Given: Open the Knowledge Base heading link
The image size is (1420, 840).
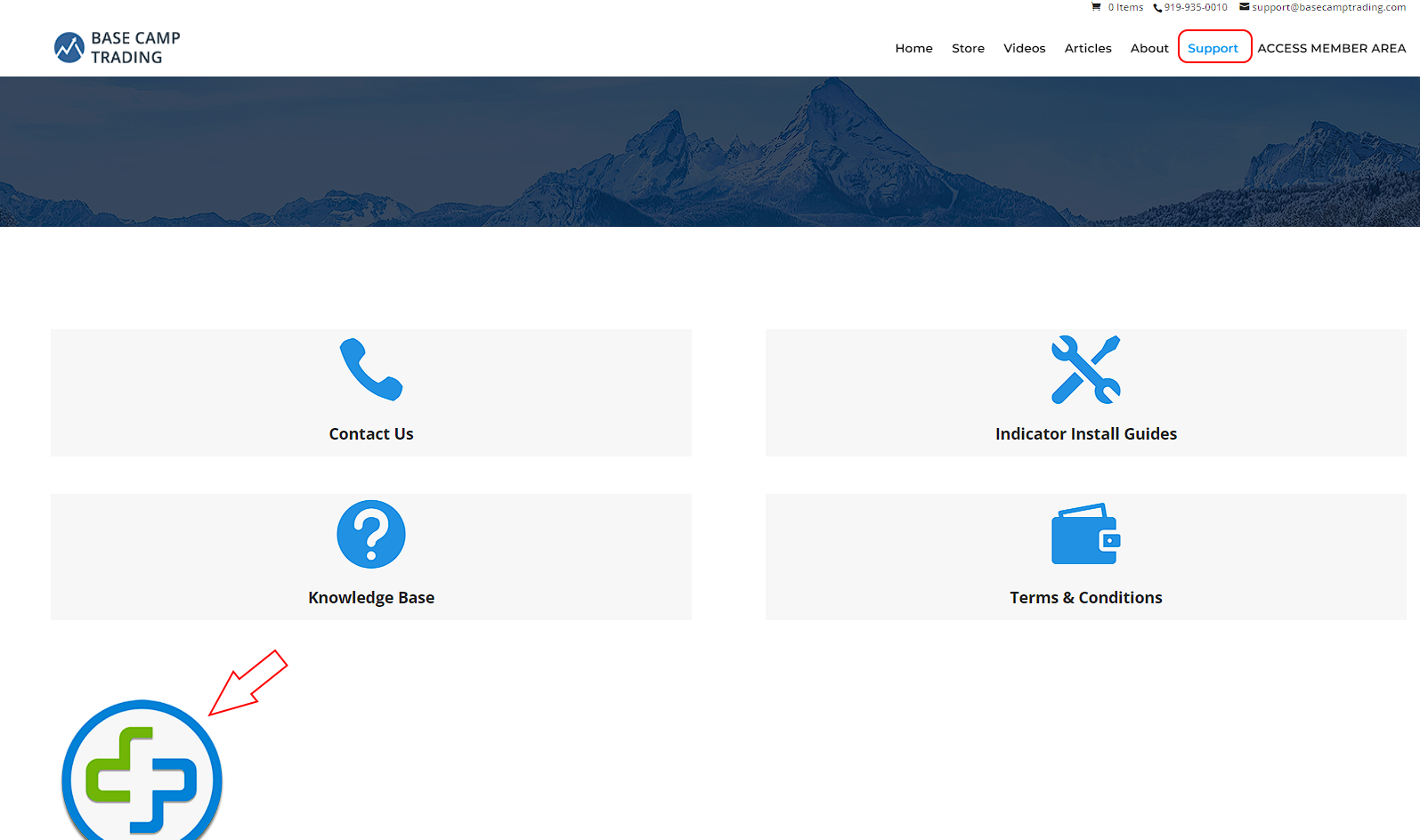Looking at the screenshot, I should [371, 598].
